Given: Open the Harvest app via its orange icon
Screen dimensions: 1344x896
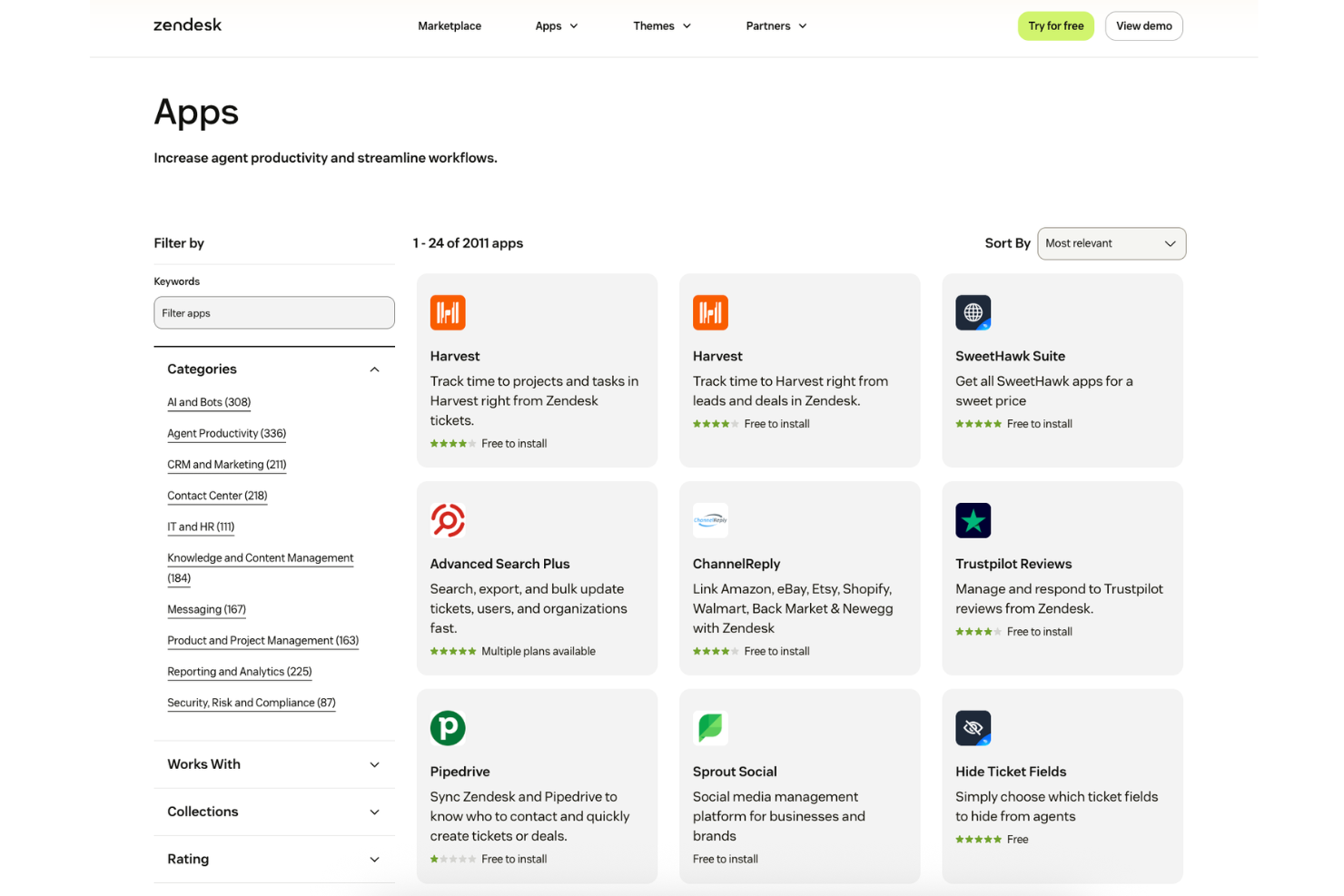Looking at the screenshot, I should [x=448, y=312].
